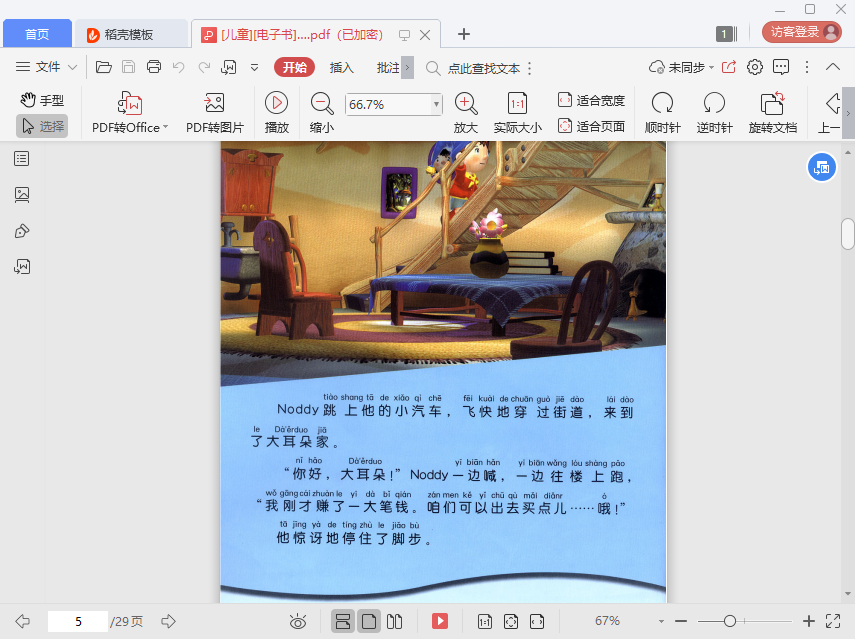Open 旋转文档 rotate document tool

773,113
